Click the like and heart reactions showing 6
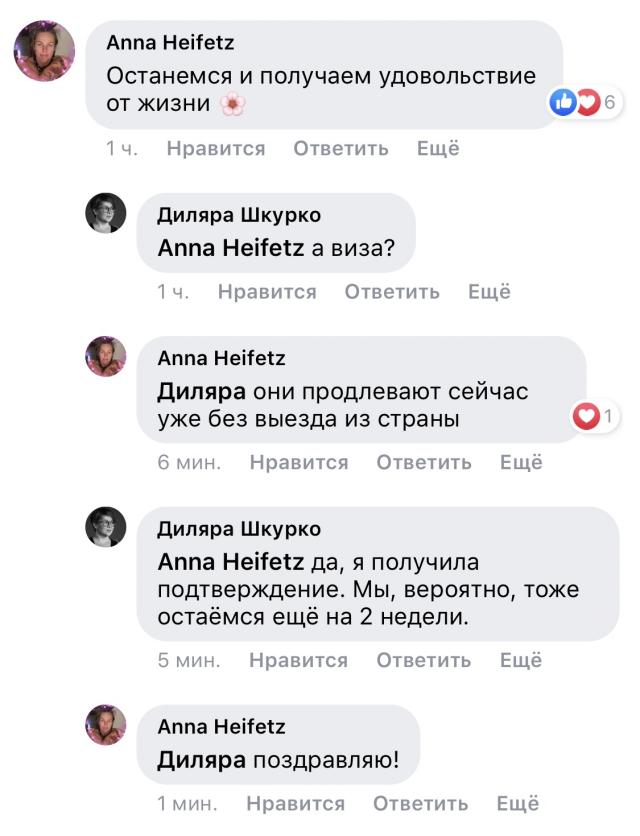Image resolution: width=640 pixels, height=836 pixels. [x=586, y=102]
